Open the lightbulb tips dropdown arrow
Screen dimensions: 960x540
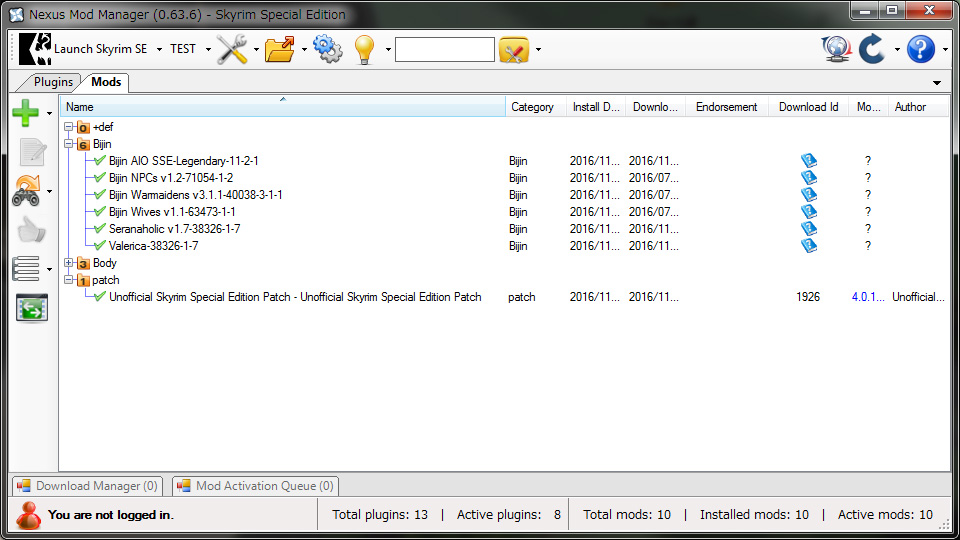(x=388, y=50)
